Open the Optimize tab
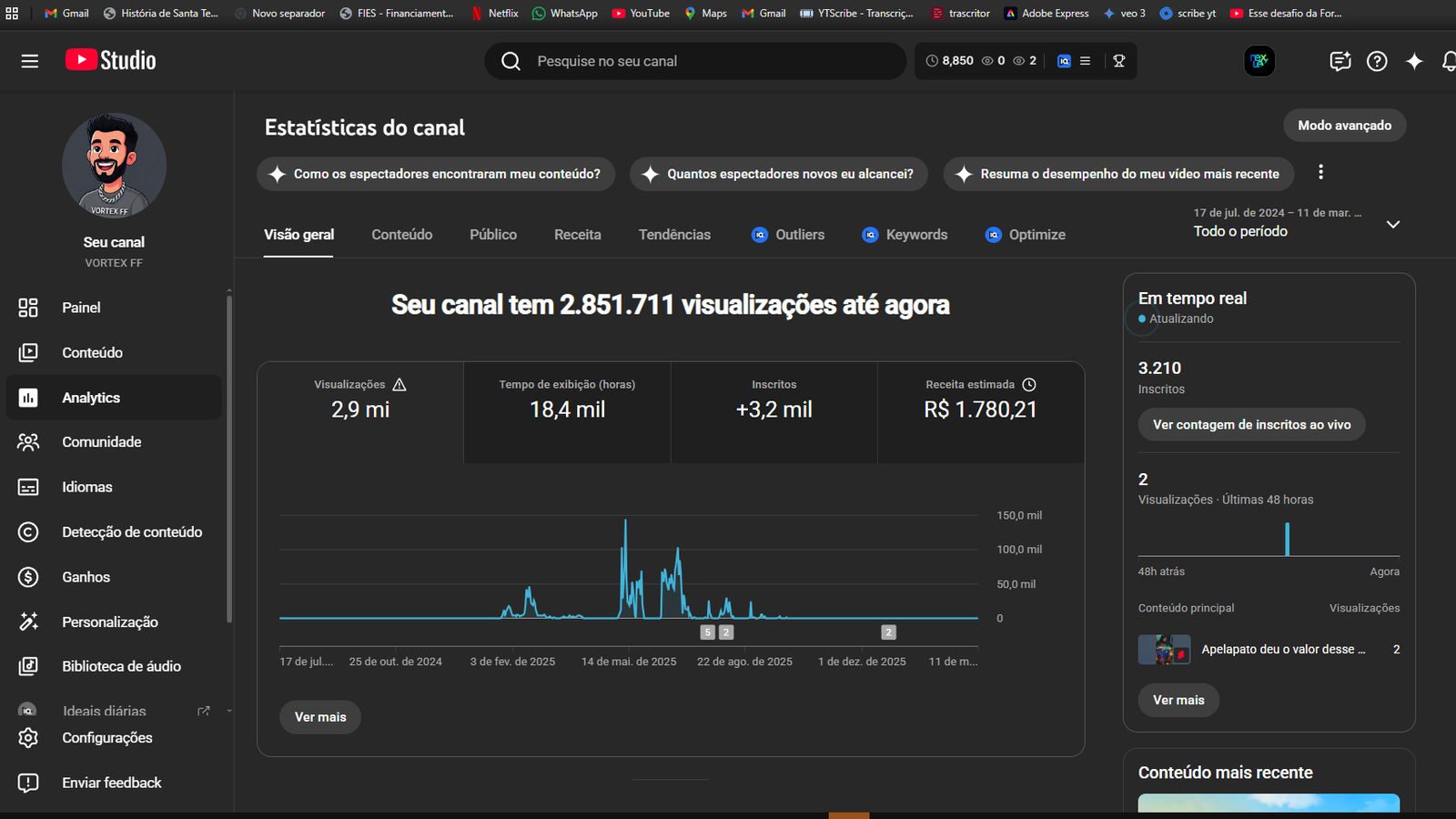 click(x=1026, y=235)
